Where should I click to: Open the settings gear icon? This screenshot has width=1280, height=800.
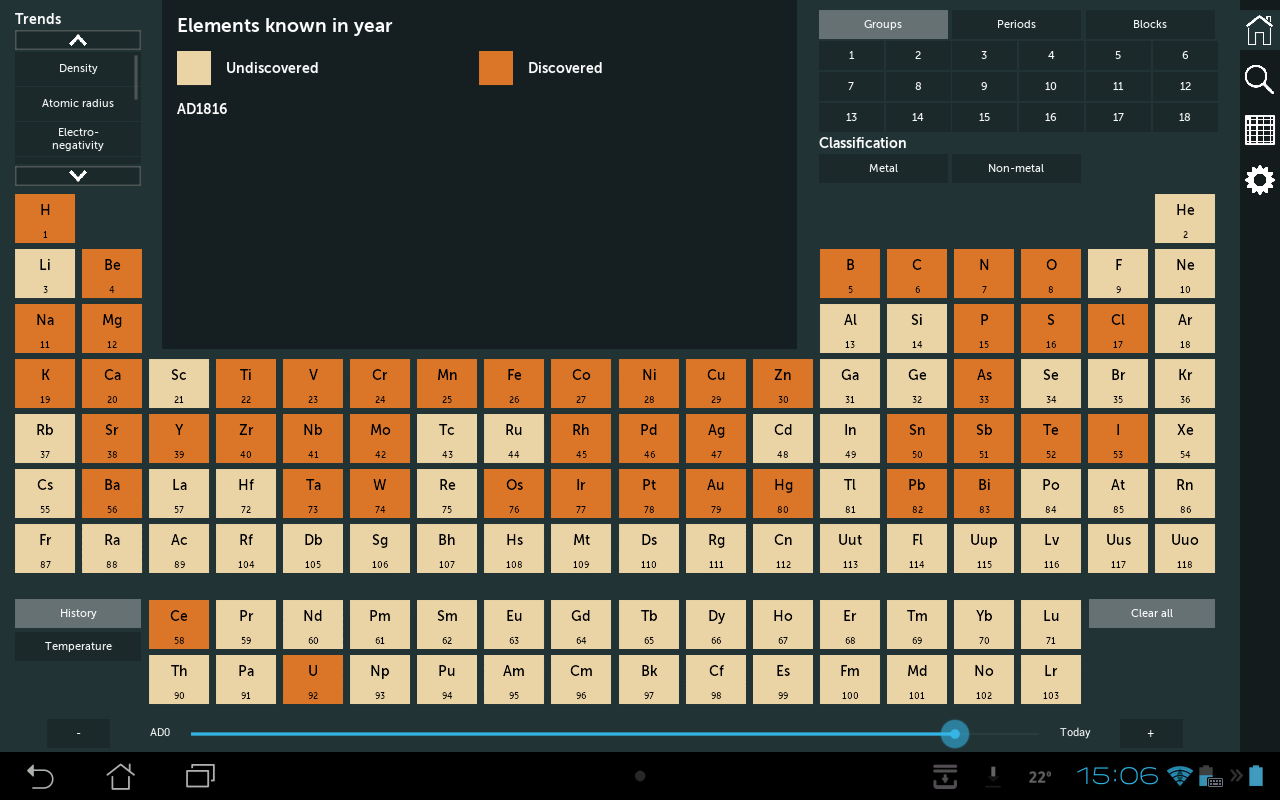(x=1259, y=180)
